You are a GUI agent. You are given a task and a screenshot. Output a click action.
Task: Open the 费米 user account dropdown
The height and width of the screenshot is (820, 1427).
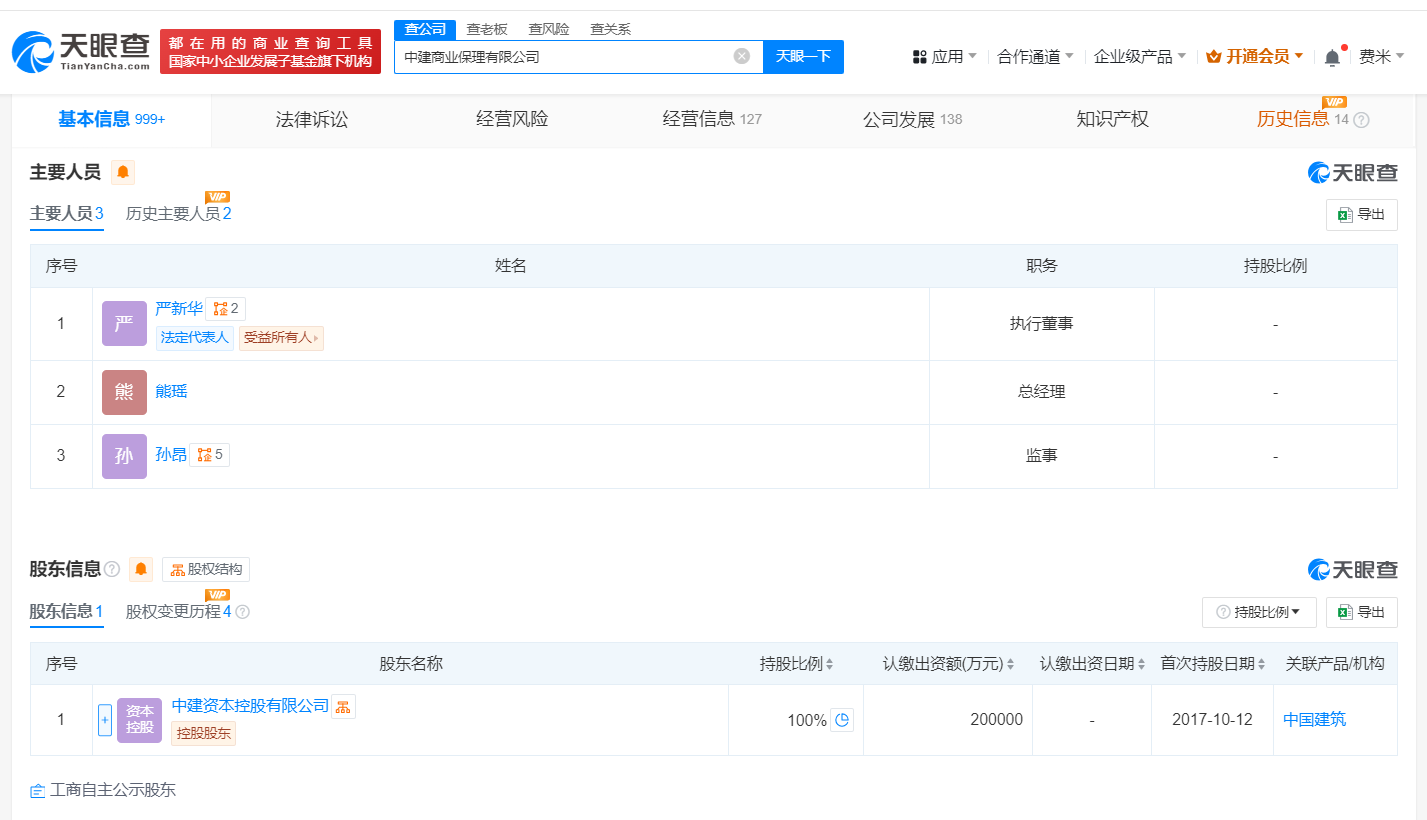pyautogui.click(x=1381, y=57)
